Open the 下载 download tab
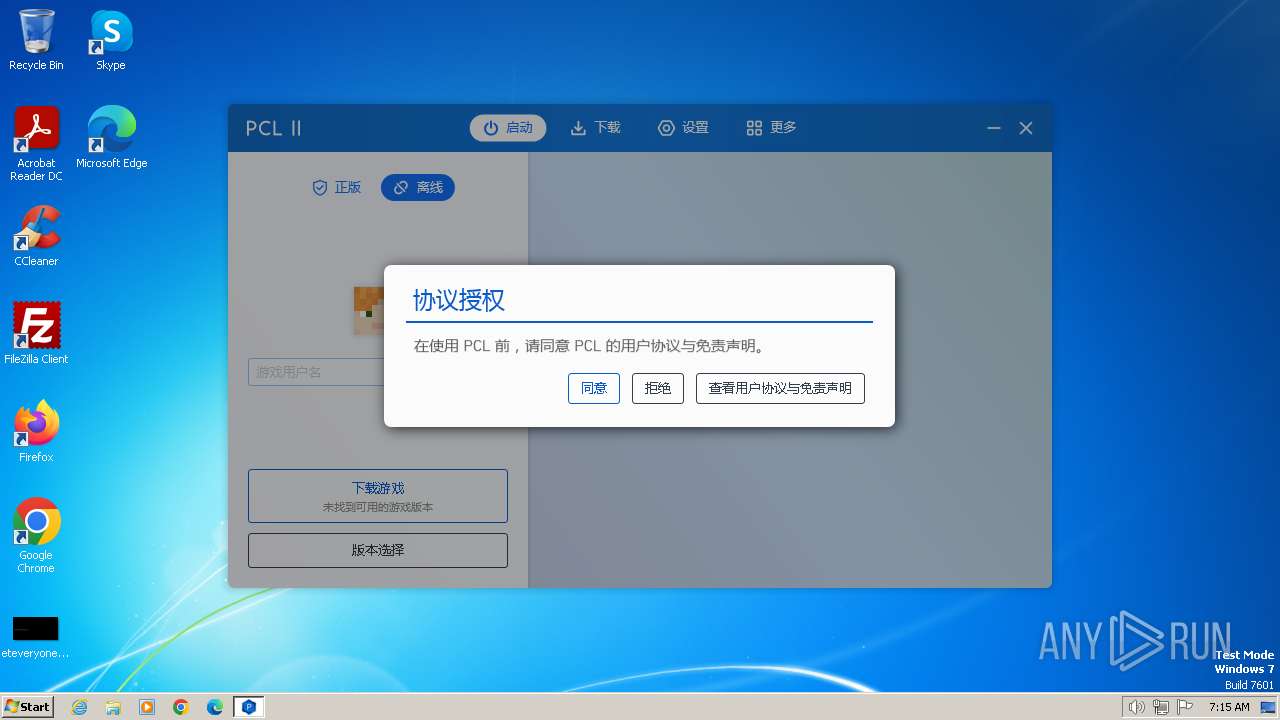 (596, 128)
